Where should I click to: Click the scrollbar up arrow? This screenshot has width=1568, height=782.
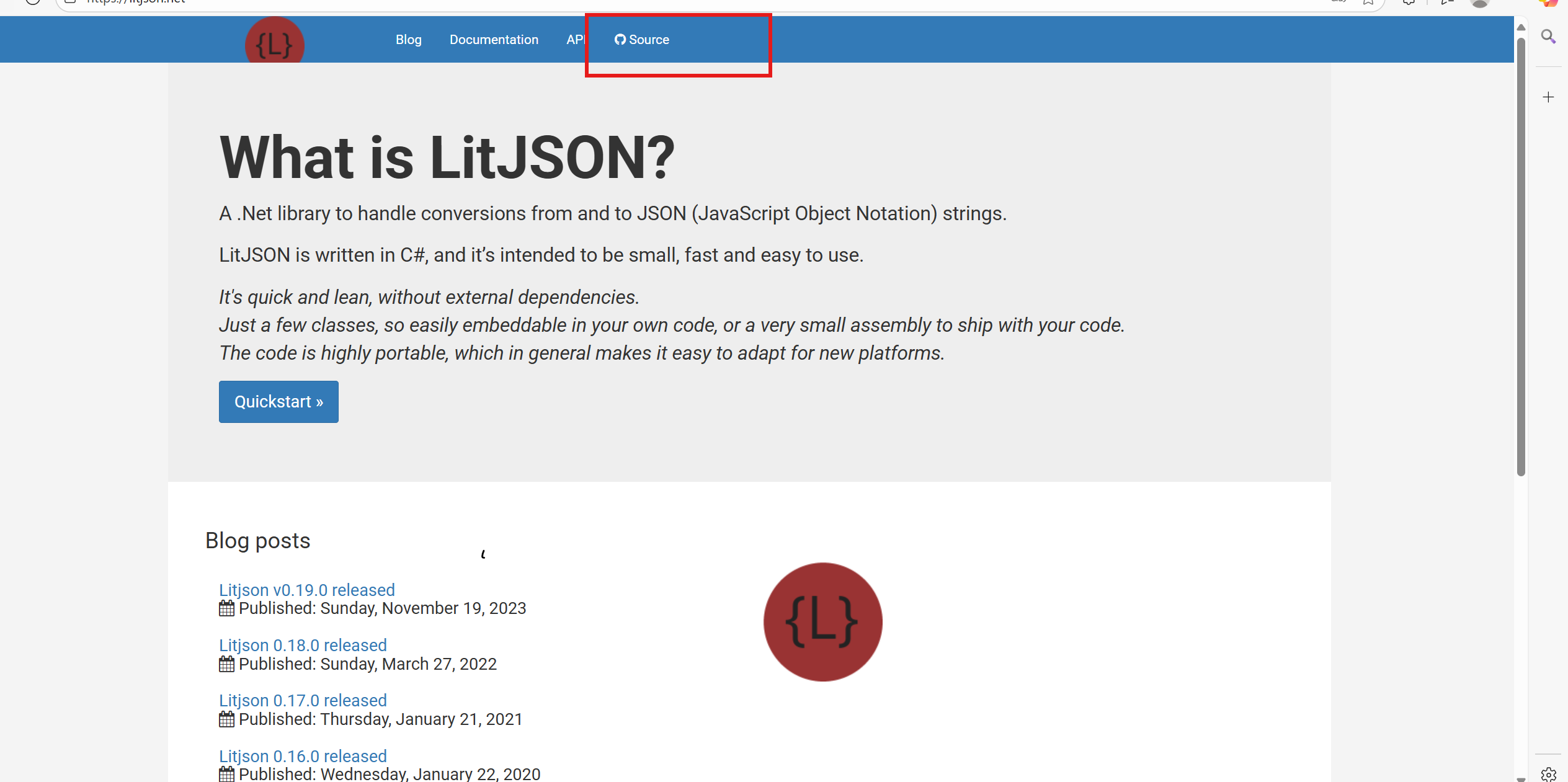(x=1521, y=27)
